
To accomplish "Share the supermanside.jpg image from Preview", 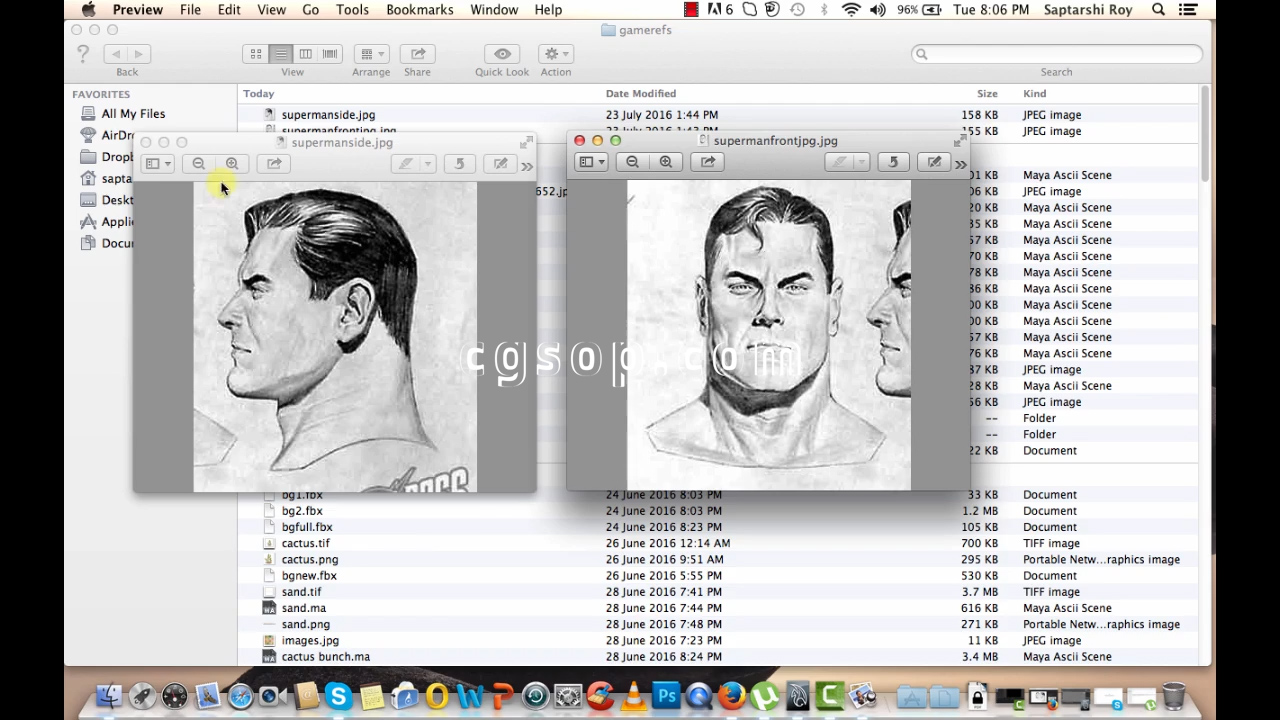I will coord(274,164).
